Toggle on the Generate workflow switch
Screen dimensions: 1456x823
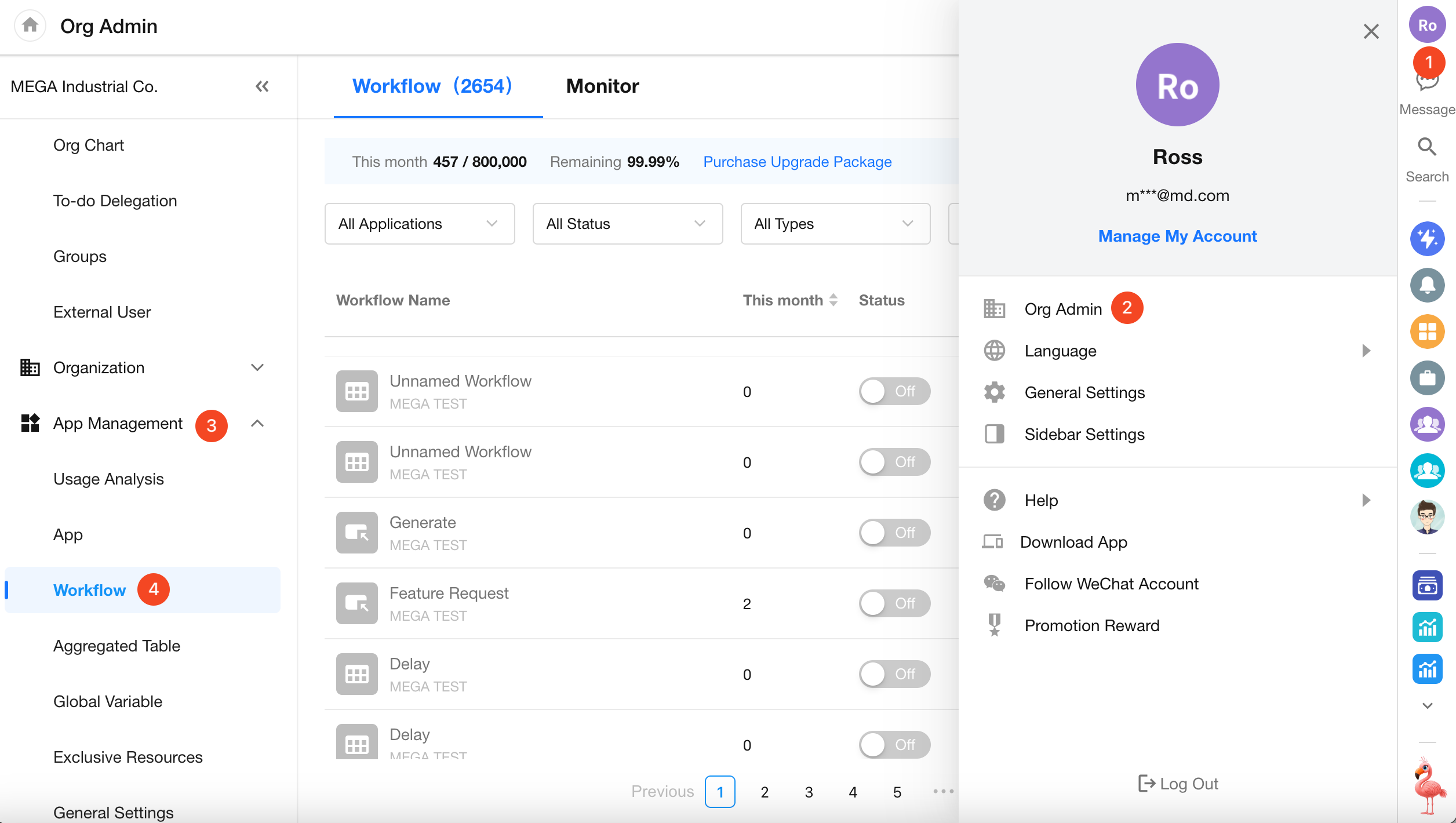(x=894, y=533)
